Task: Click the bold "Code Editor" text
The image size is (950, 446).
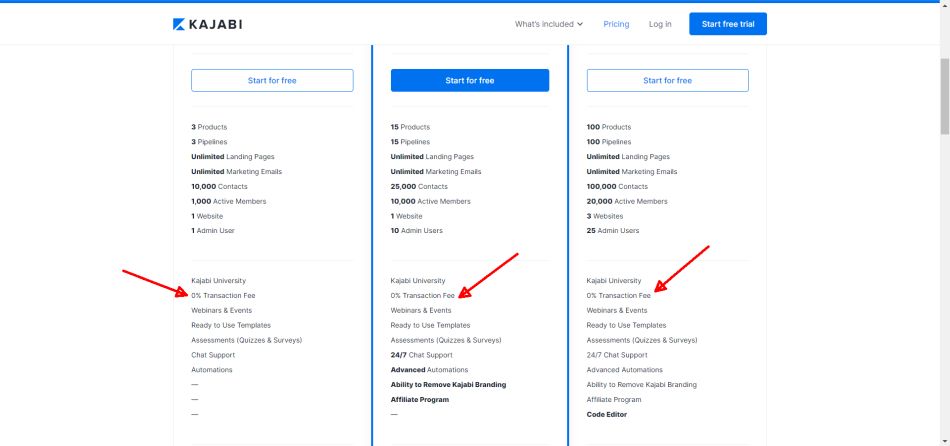Action: coord(607,414)
